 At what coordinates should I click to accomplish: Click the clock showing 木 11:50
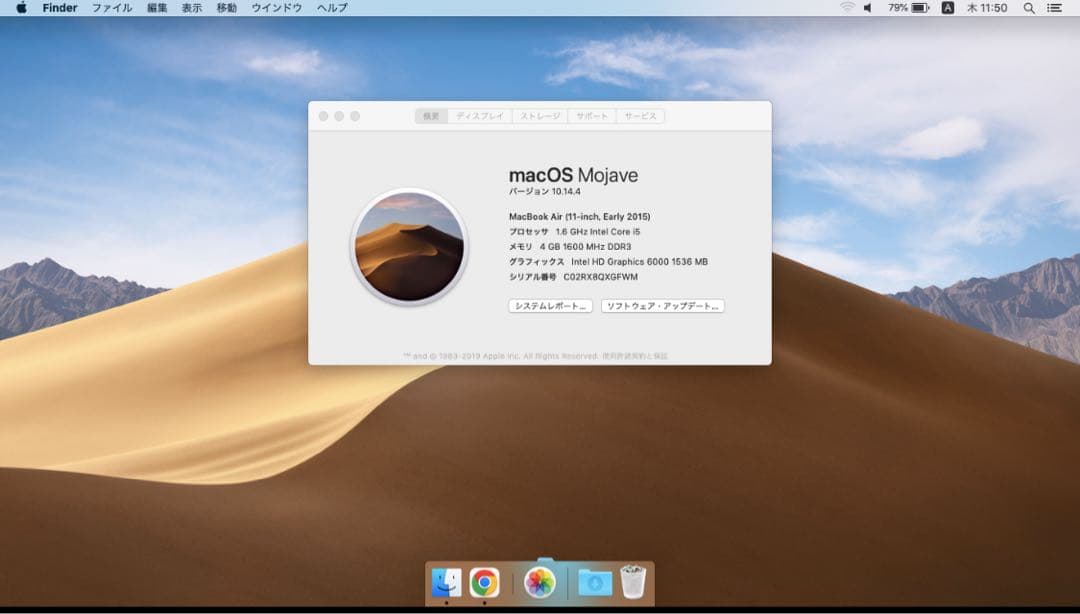point(987,8)
